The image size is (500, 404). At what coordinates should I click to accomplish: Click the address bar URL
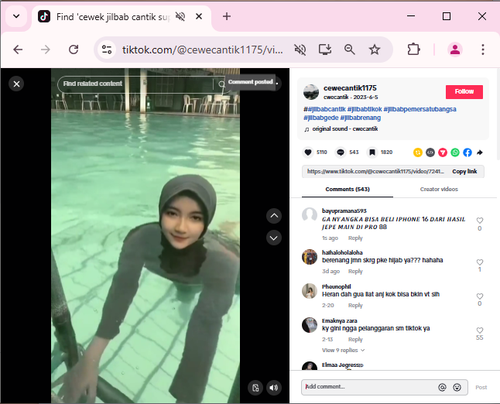[x=203, y=50]
